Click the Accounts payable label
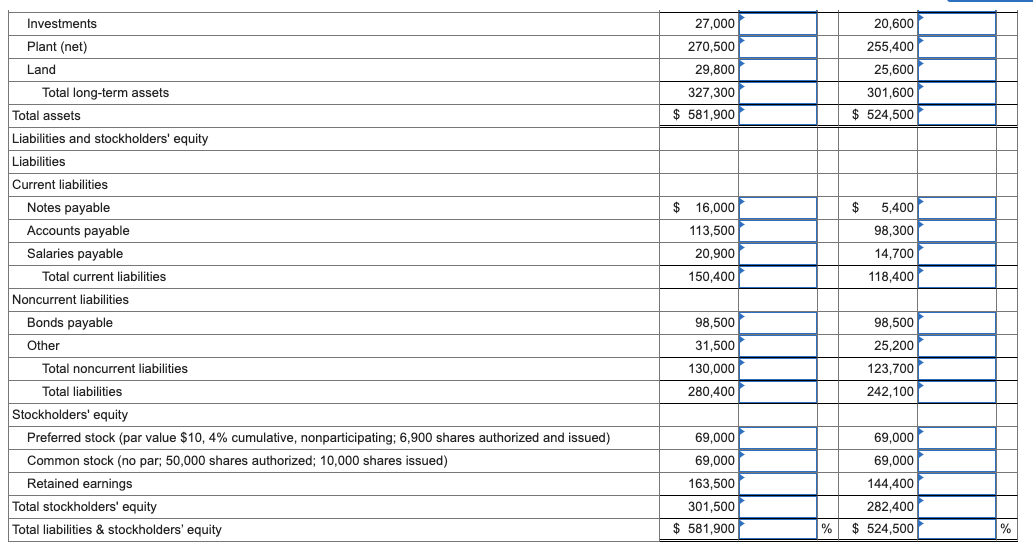Viewport: 1033px width, 551px height. pos(78,231)
